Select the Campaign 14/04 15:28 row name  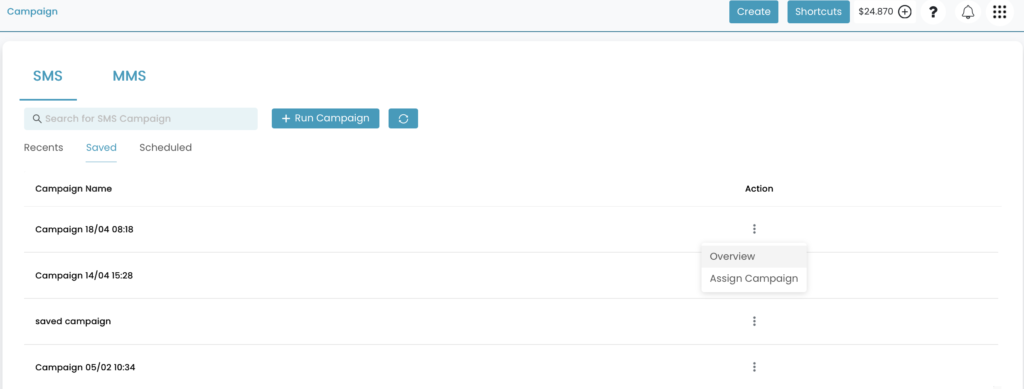84,275
